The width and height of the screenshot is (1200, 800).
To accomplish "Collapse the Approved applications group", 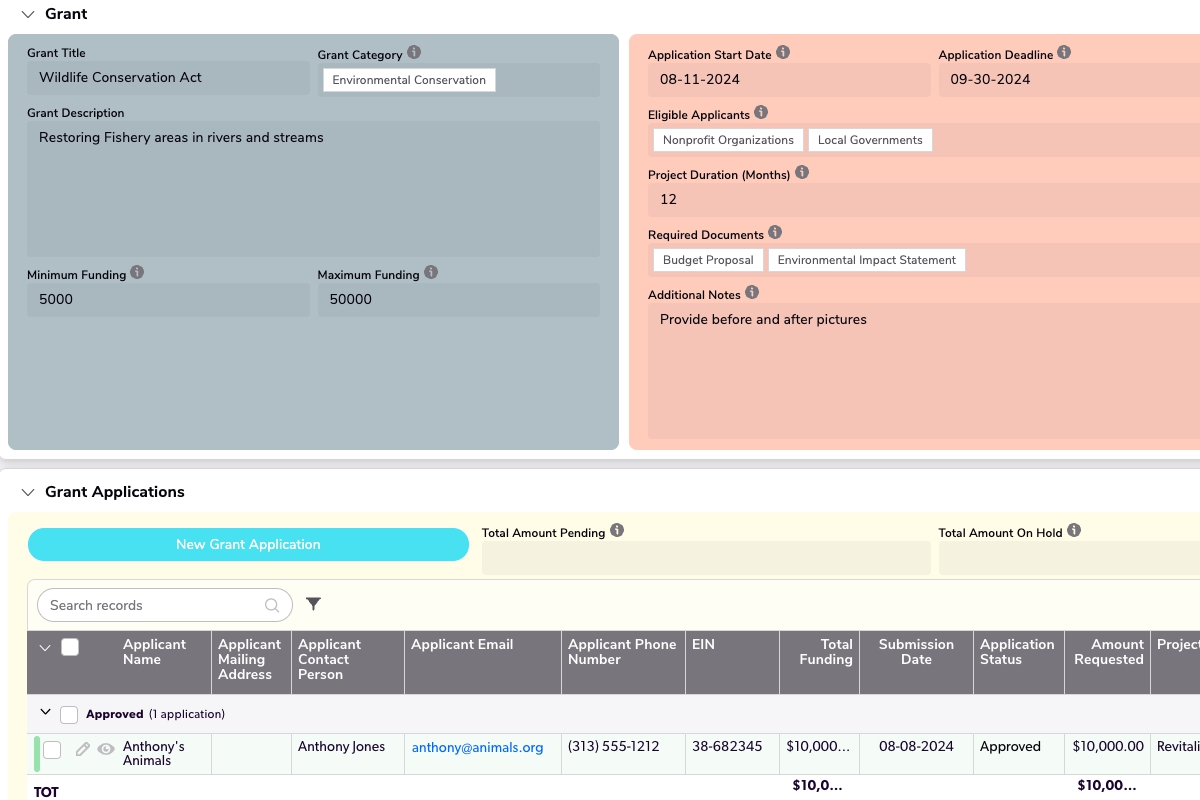I will pos(45,713).
